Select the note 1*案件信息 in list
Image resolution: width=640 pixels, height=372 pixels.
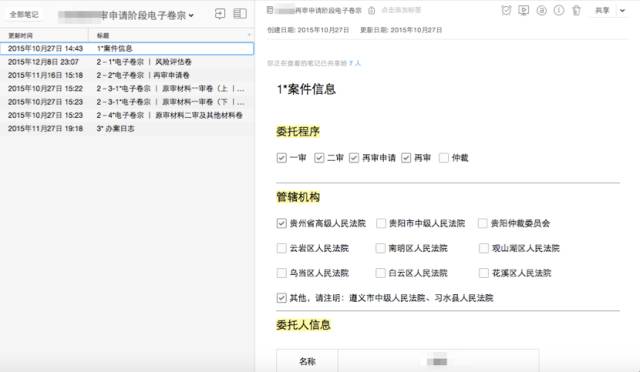(127, 49)
